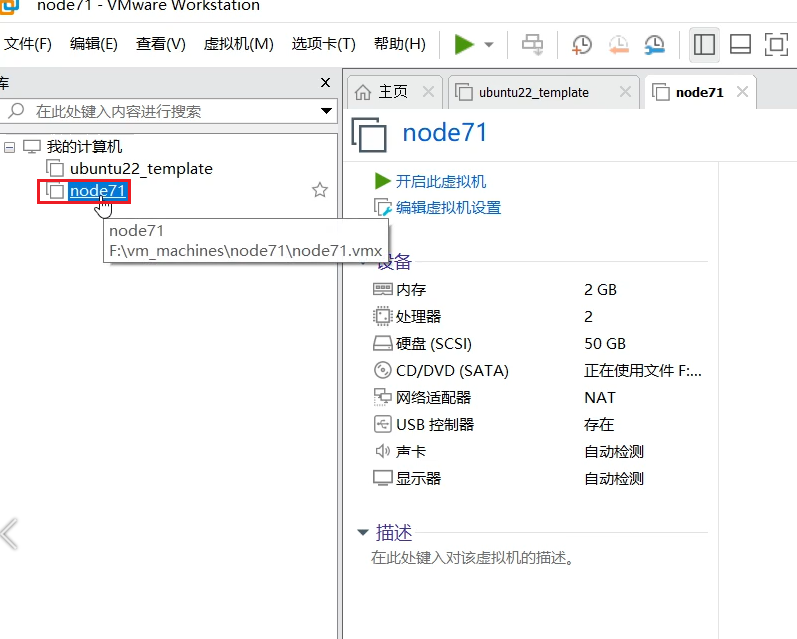Collapse the 我的计算机 tree node

tap(9, 147)
